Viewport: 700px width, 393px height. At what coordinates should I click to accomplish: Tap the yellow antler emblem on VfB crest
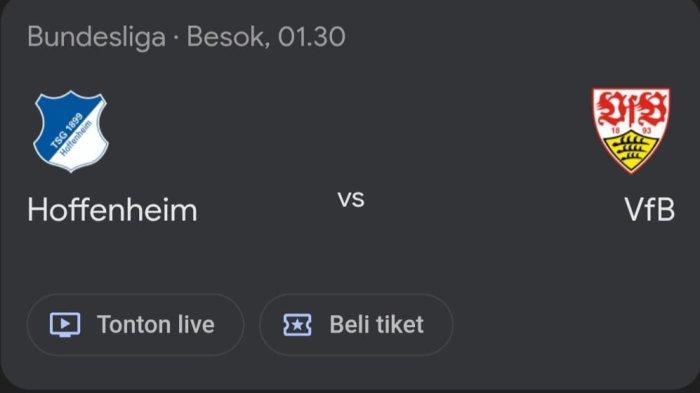[631, 151]
